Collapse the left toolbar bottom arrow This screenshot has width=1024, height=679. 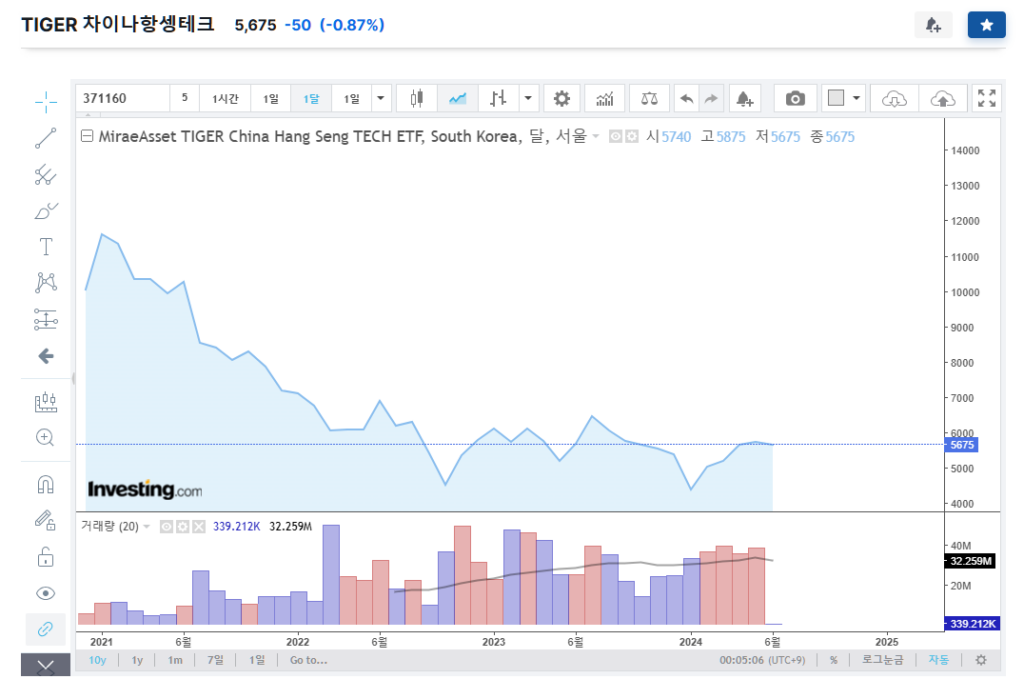[x=46, y=665]
